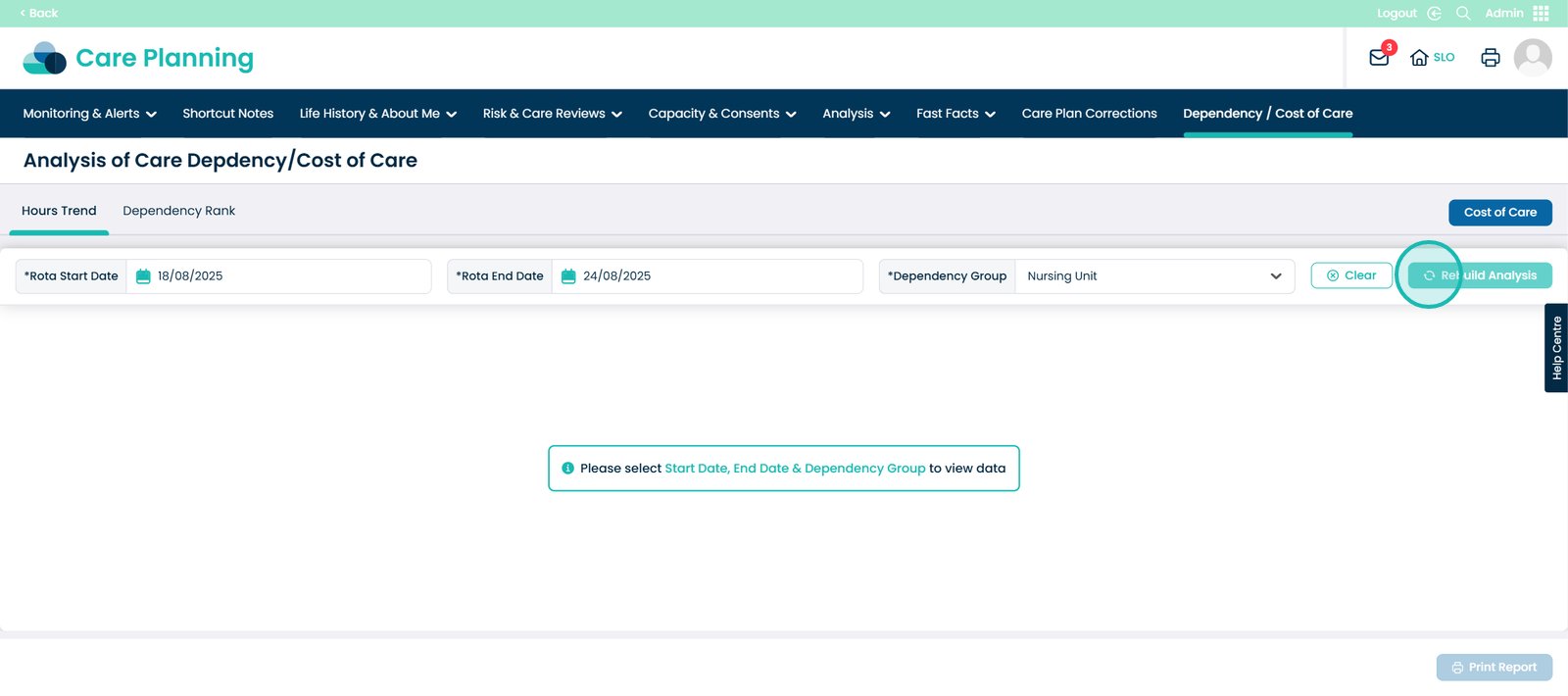Image resolution: width=1568 pixels, height=696 pixels.
Task: Open Care Plan Corrections menu item
Action: click(1089, 114)
